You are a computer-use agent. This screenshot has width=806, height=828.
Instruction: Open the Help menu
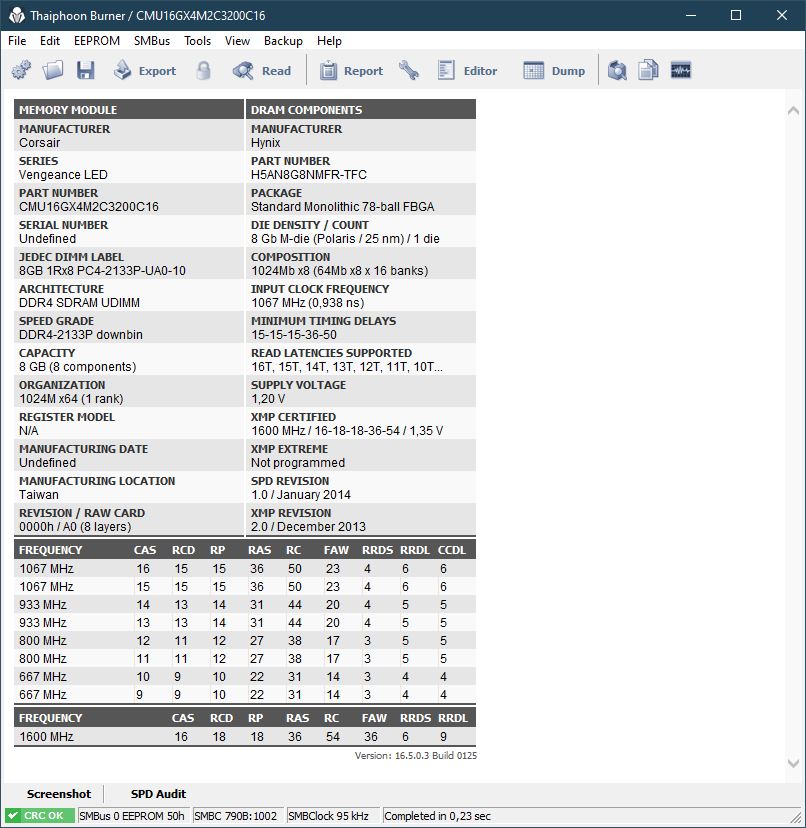pyautogui.click(x=329, y=41)
